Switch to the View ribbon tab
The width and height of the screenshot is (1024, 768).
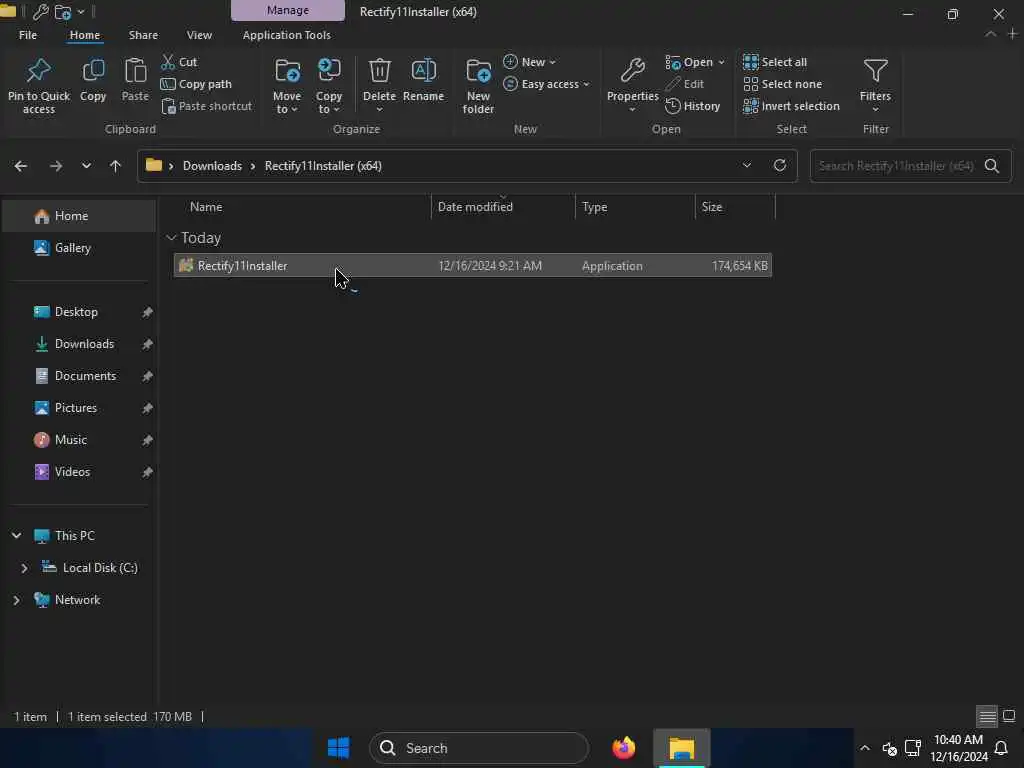(199, 35)
